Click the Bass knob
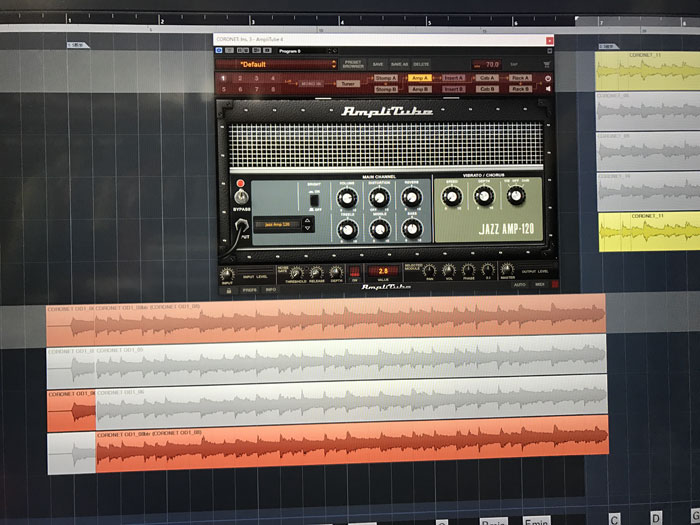Viewport: 700px width, 525px height. (412, 229)
